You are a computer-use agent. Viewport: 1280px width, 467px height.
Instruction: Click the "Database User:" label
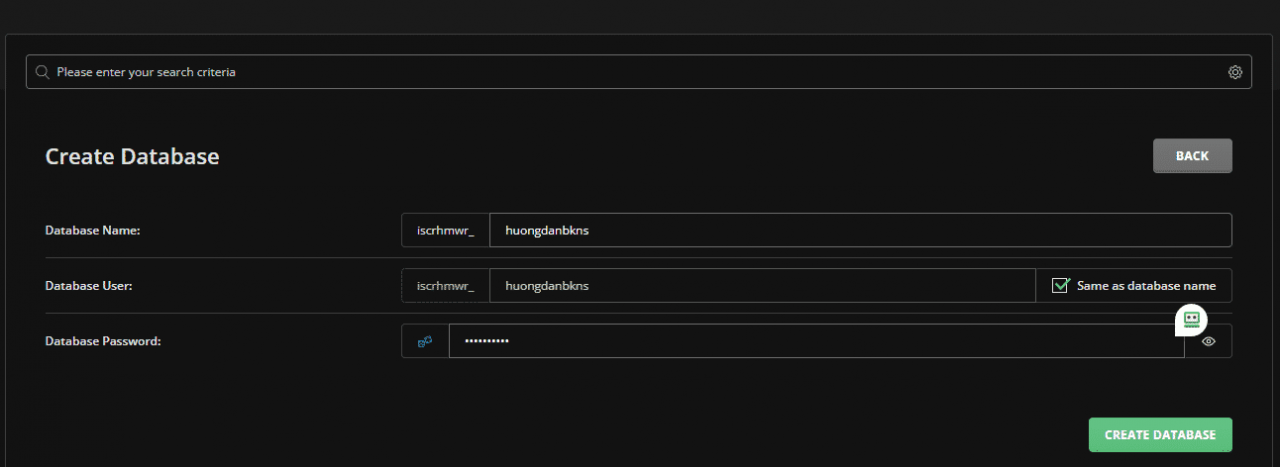click(89, 286)
